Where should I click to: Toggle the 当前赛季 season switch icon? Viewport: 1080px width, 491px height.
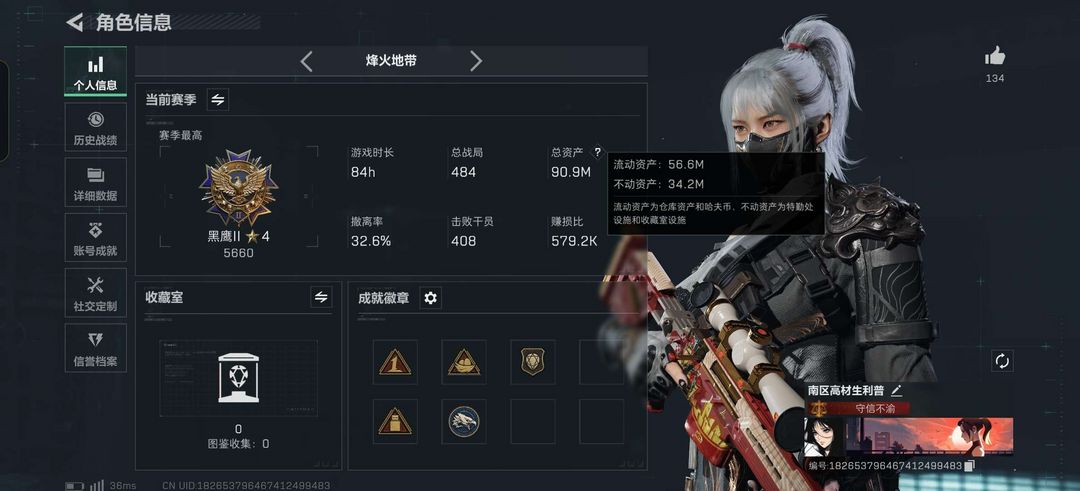218,100
